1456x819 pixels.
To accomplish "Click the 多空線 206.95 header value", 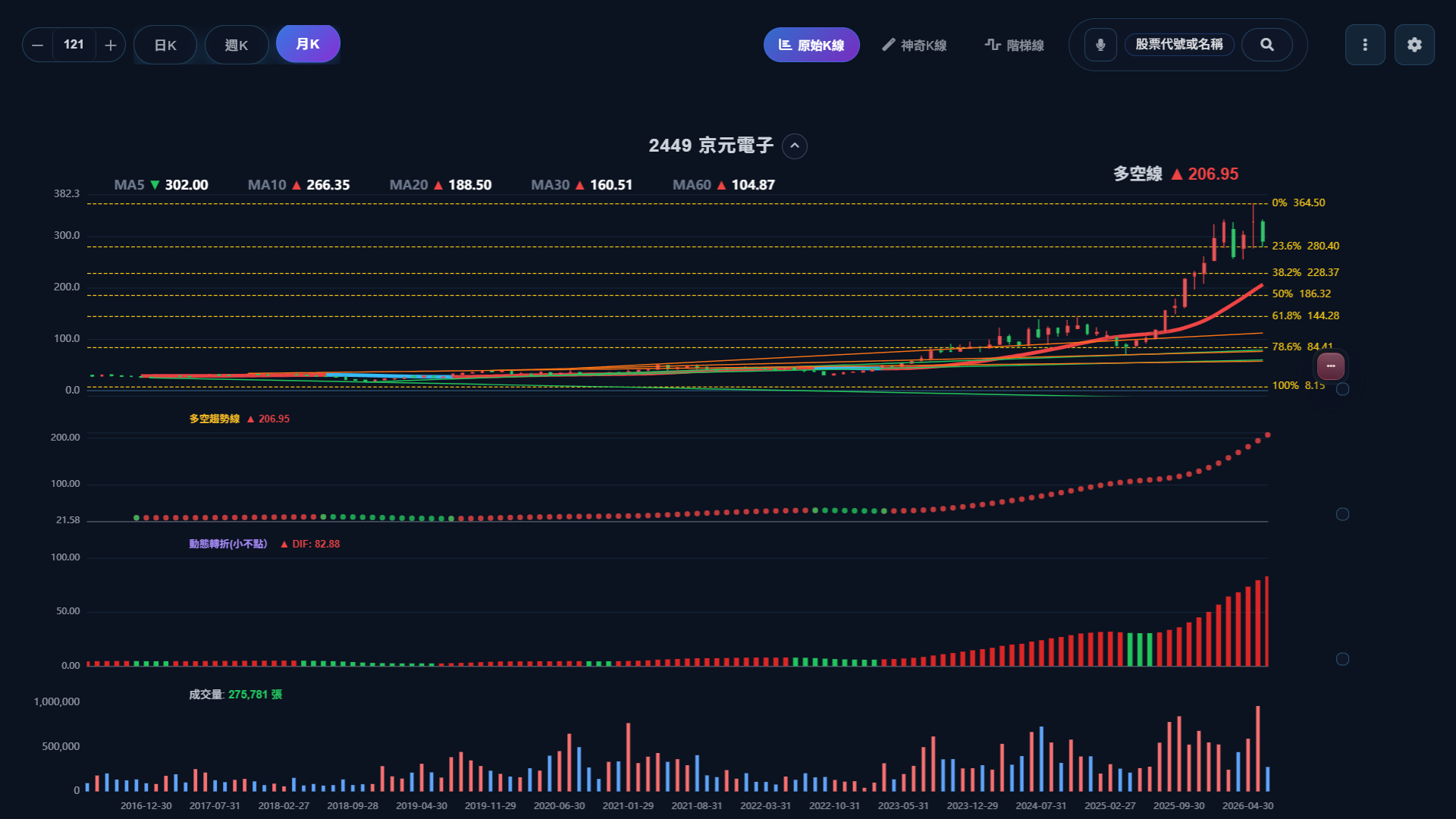I will [x=1175, y=174].
